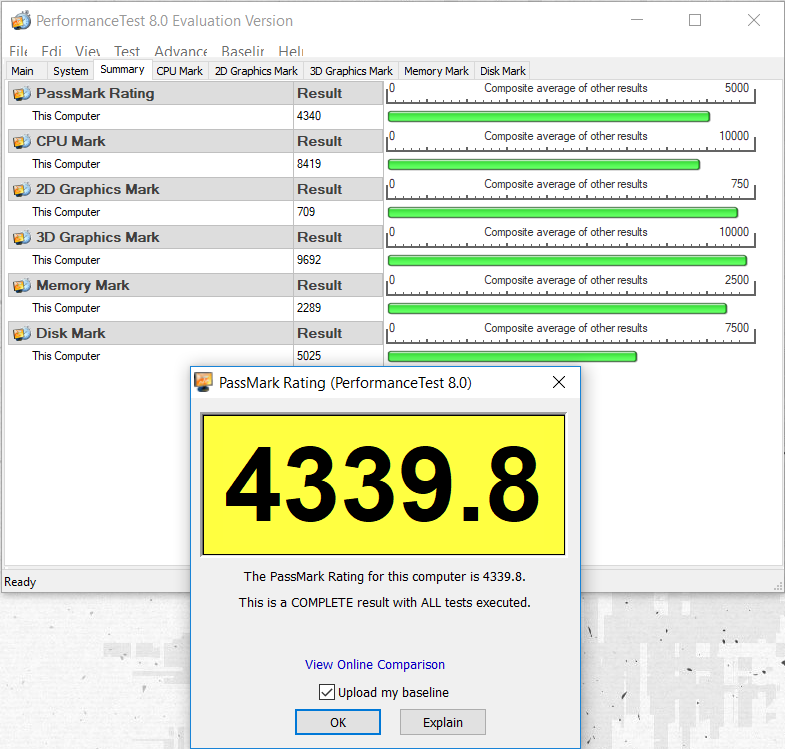The height and width of the screenshot is (749, 785).
Task: Click the Explain button
Action: pyautogui.click(x=443, y=722)
